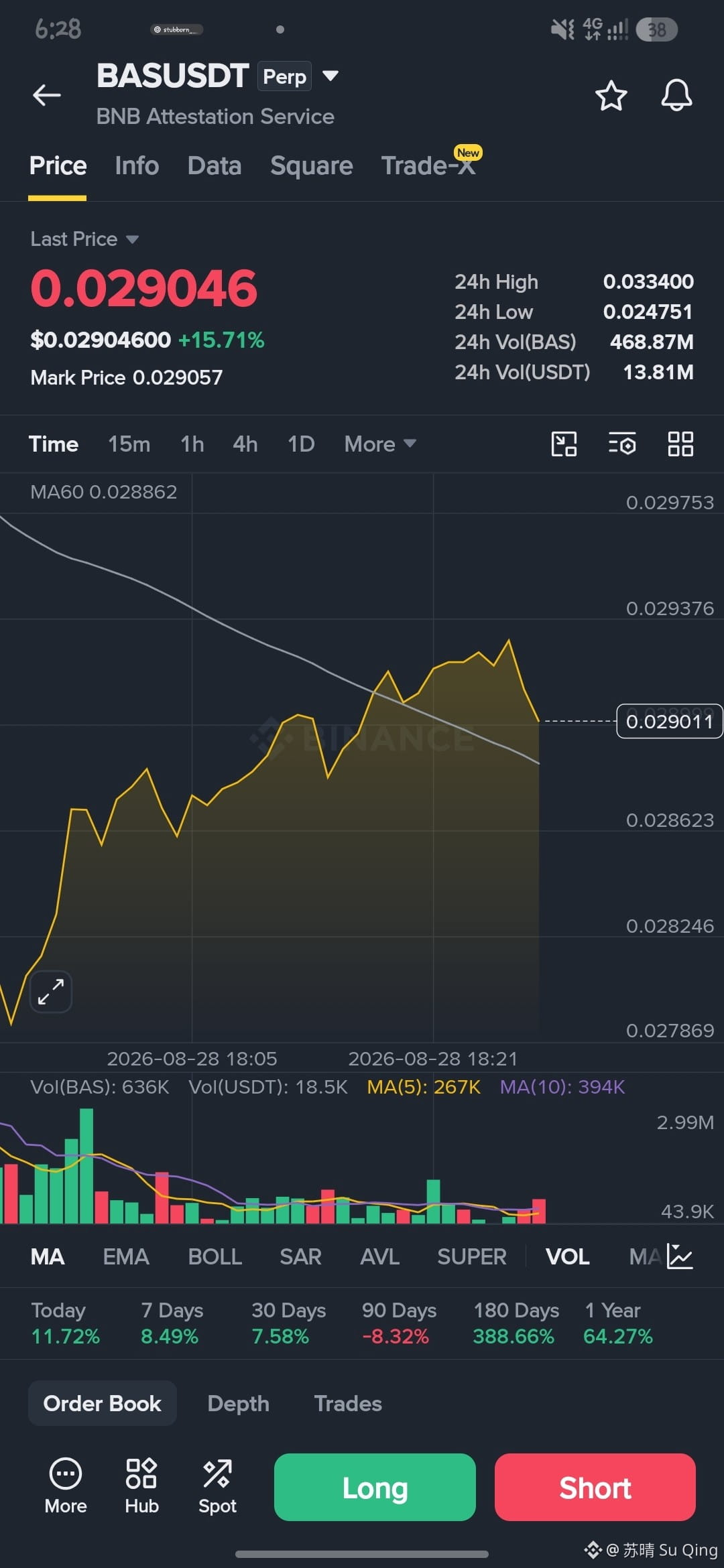Open the Trade-X tab

coord(428,166)
